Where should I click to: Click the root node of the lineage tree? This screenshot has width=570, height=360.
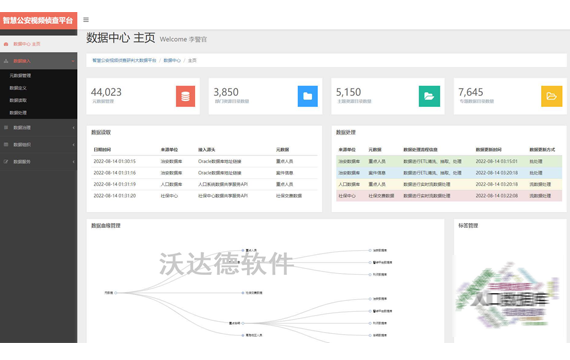tap(116, 293)
